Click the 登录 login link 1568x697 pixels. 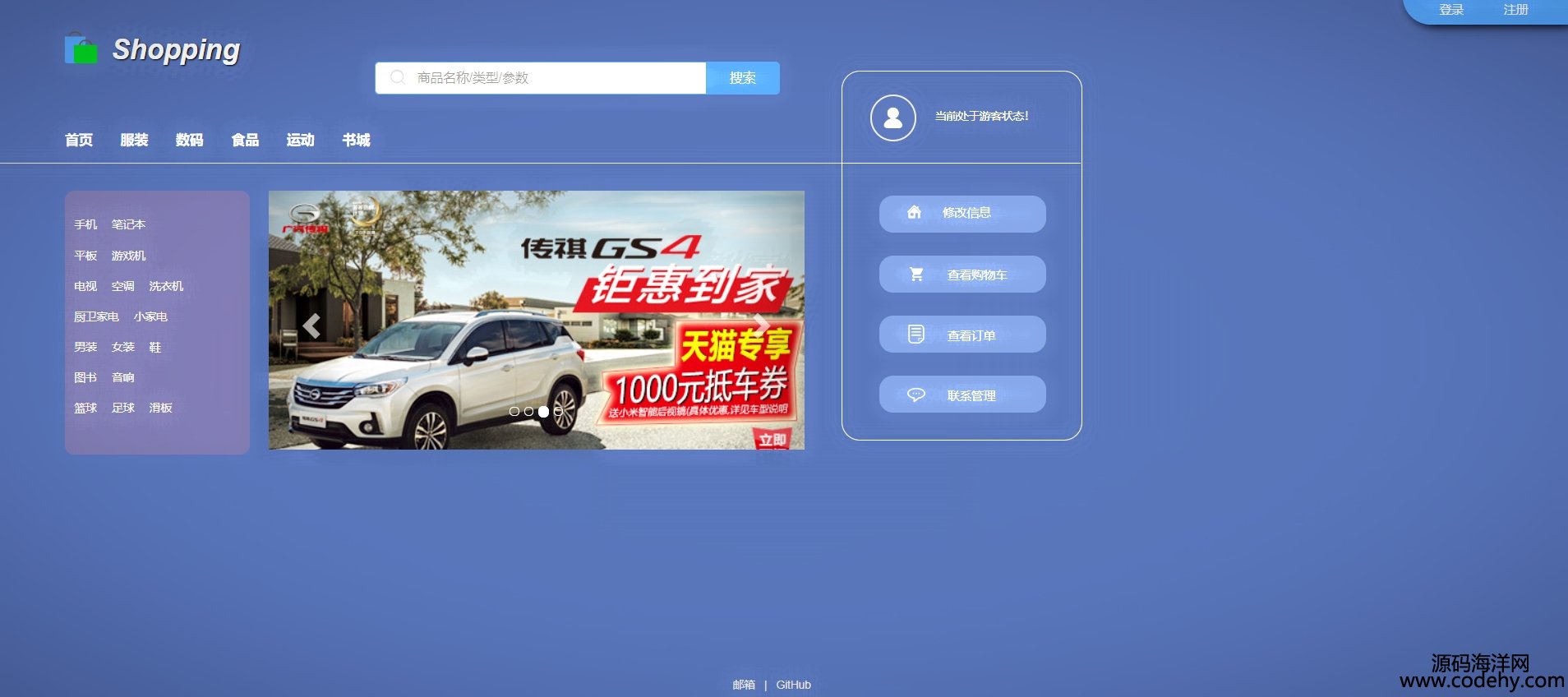[x=1451, y=10]
